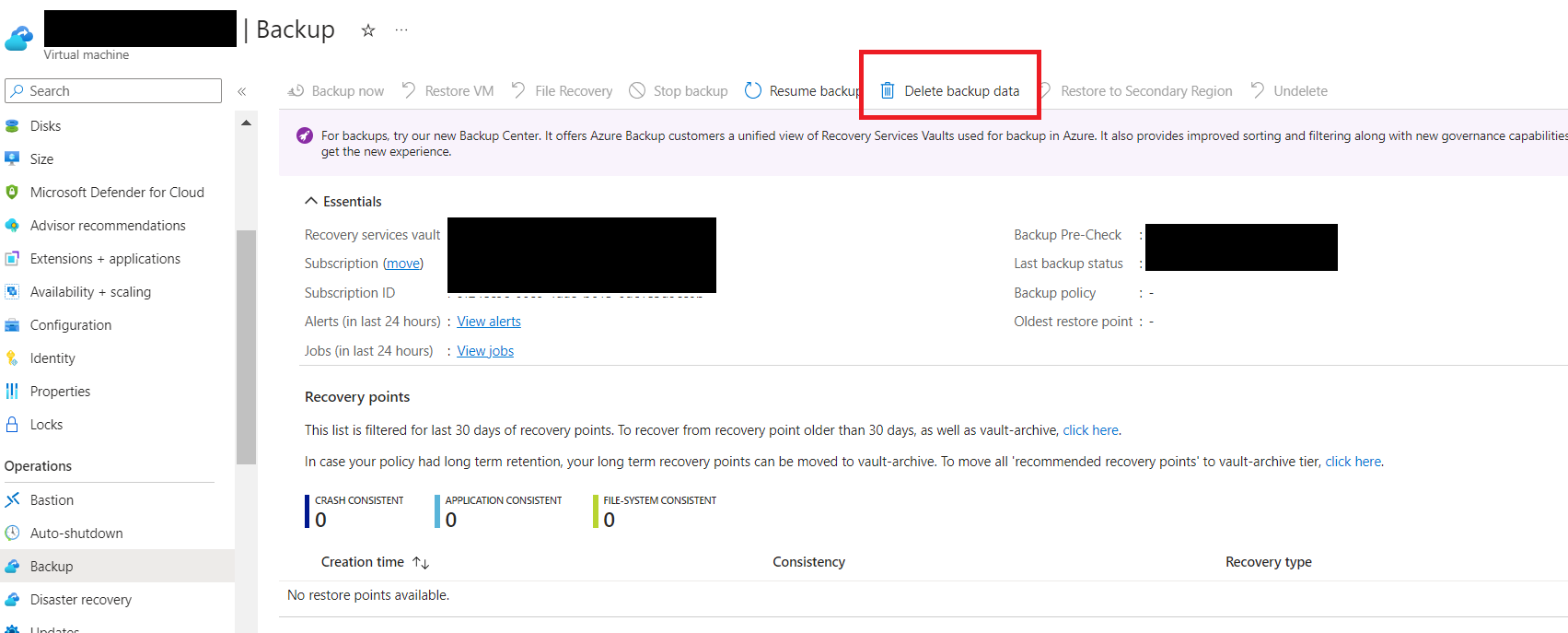Click Advisor recommendations icon

tap(12, 225)
